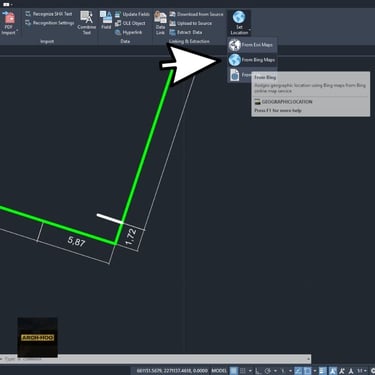Image resolution: width=375 pixels, height=375 pixels.
Task: Expand the Linking & Extraction panel title
Action: pos(189,42)
